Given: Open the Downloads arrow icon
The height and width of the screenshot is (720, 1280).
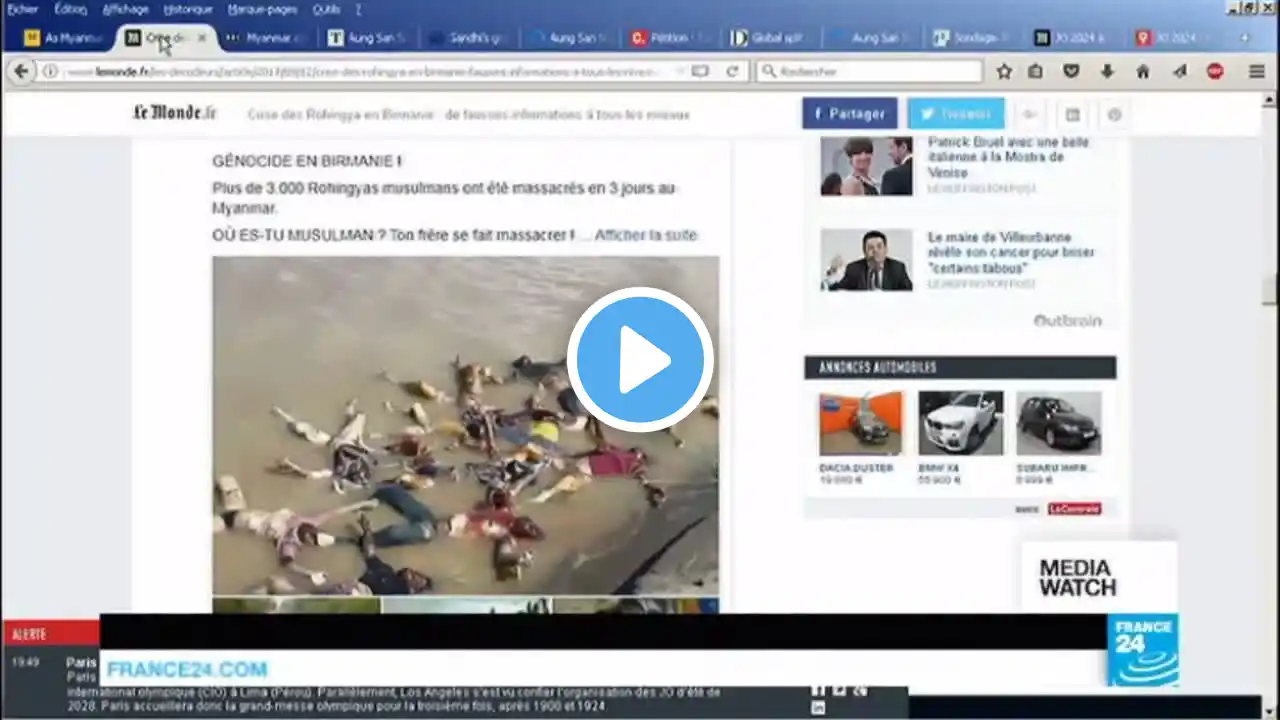Looking at the screenshot, I should click(x=1107, y=71).
